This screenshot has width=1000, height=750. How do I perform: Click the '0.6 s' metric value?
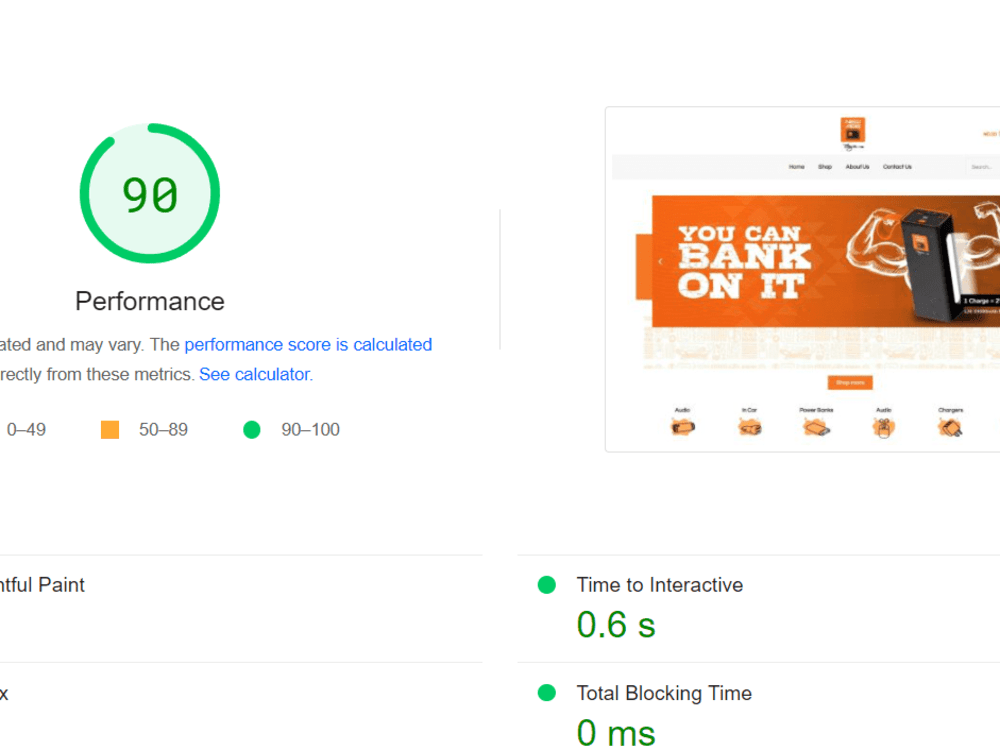point(616,624)
